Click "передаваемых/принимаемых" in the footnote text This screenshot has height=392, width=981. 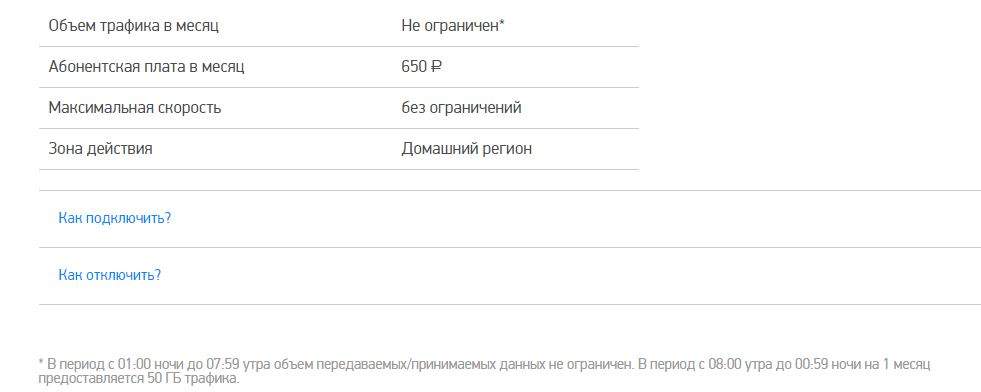point(405,364)
